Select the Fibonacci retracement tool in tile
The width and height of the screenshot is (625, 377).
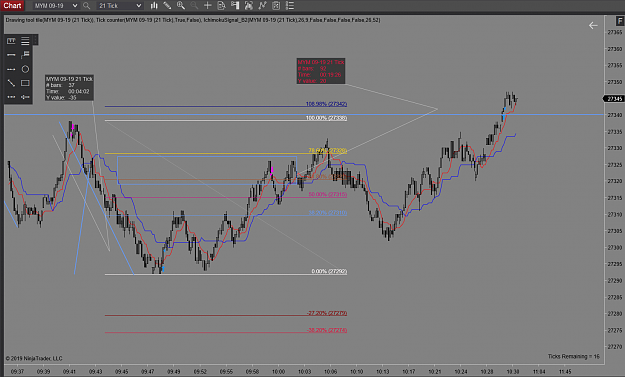coord(11,41)
